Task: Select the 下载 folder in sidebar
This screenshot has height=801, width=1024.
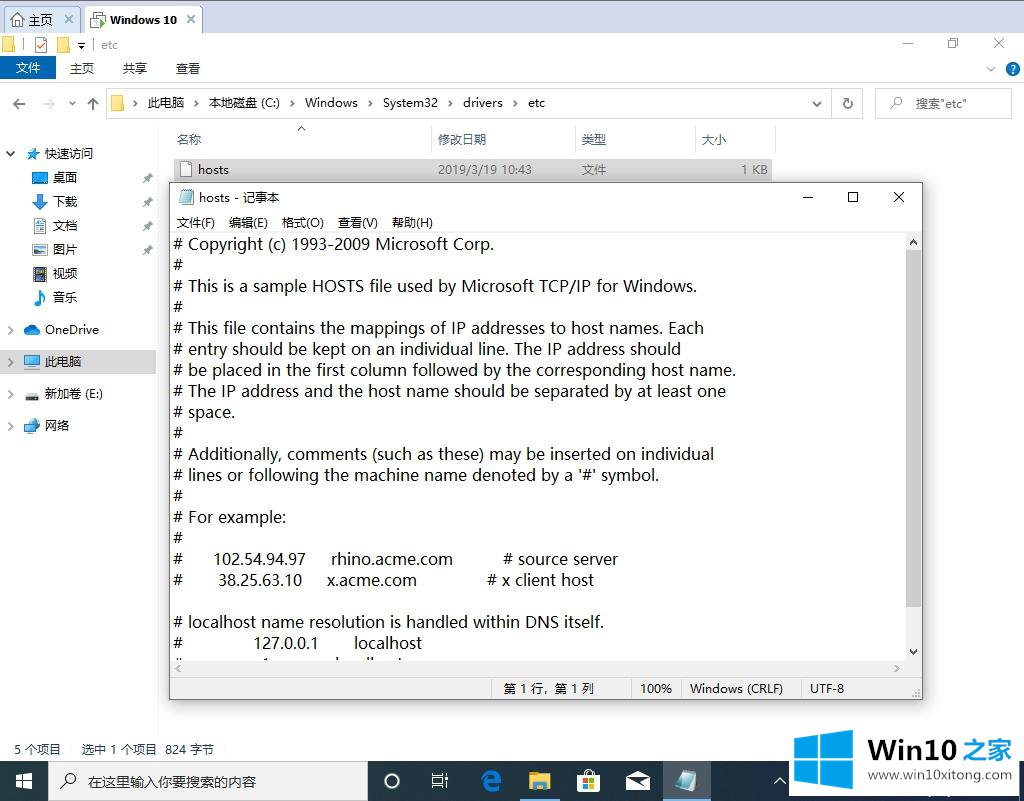Action: pyautogui.click(x=65, y=202)
